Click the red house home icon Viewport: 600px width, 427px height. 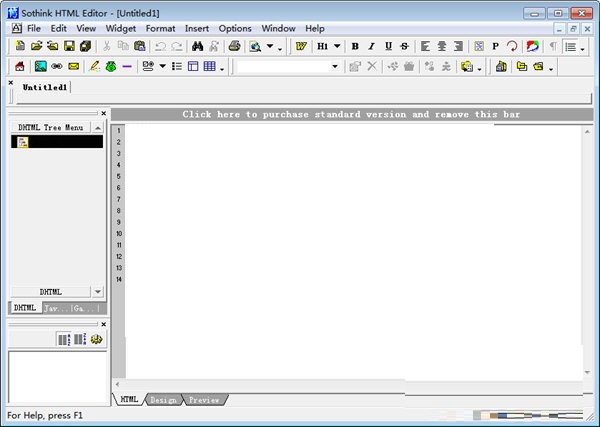tap(20, 67)
